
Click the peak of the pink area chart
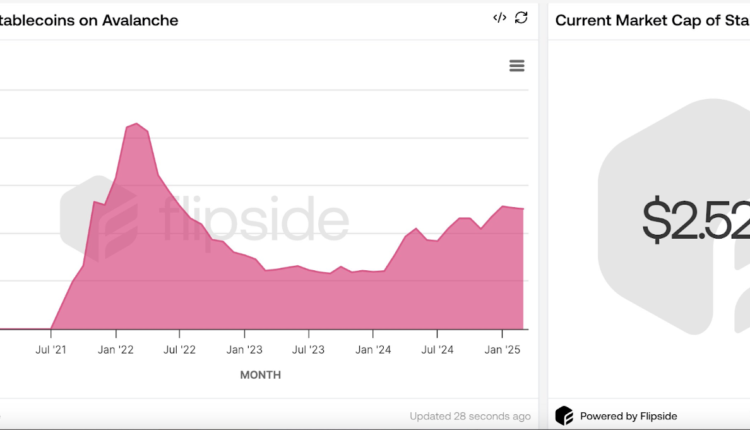pyautogui.click(x=137, y=125)
